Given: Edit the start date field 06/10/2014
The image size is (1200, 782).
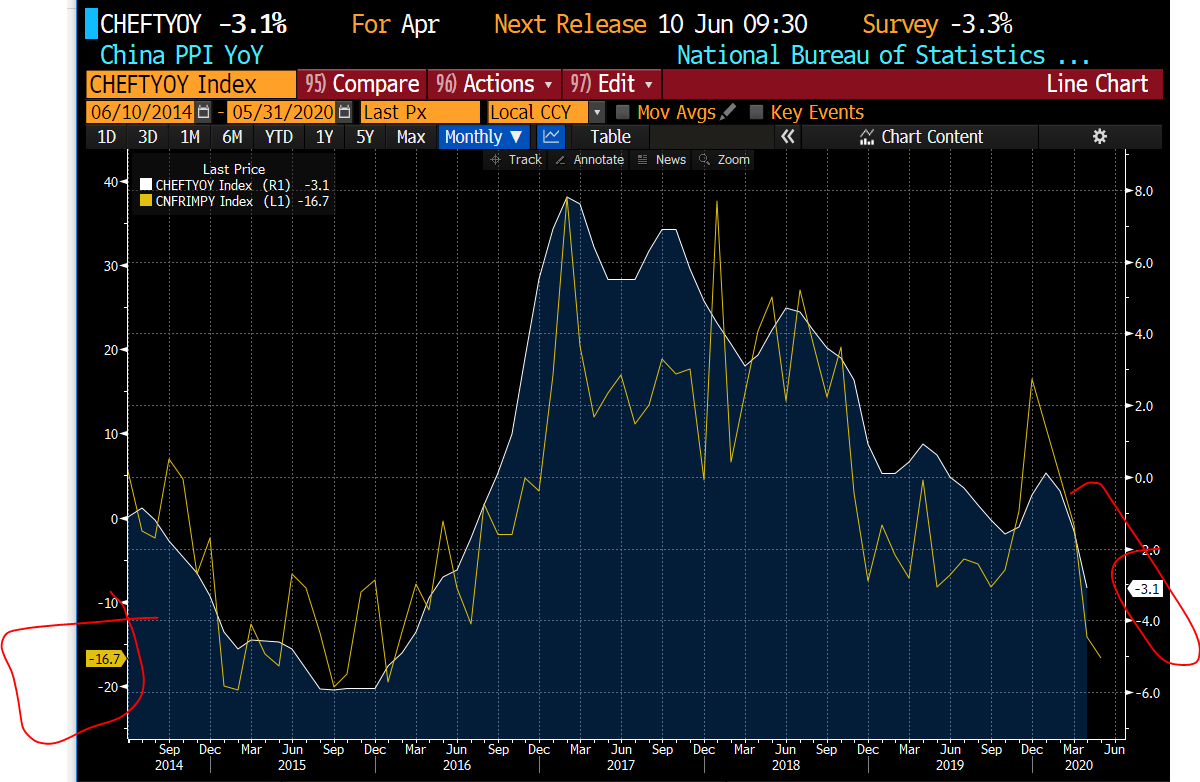Looking at the screenshot, I should tap(142, 112).
